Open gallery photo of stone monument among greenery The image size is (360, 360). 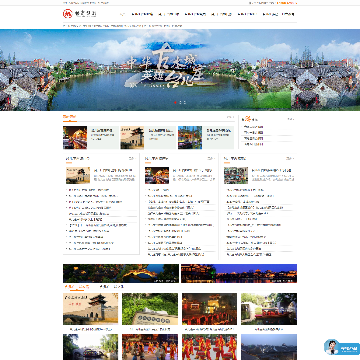coord(150,309)
